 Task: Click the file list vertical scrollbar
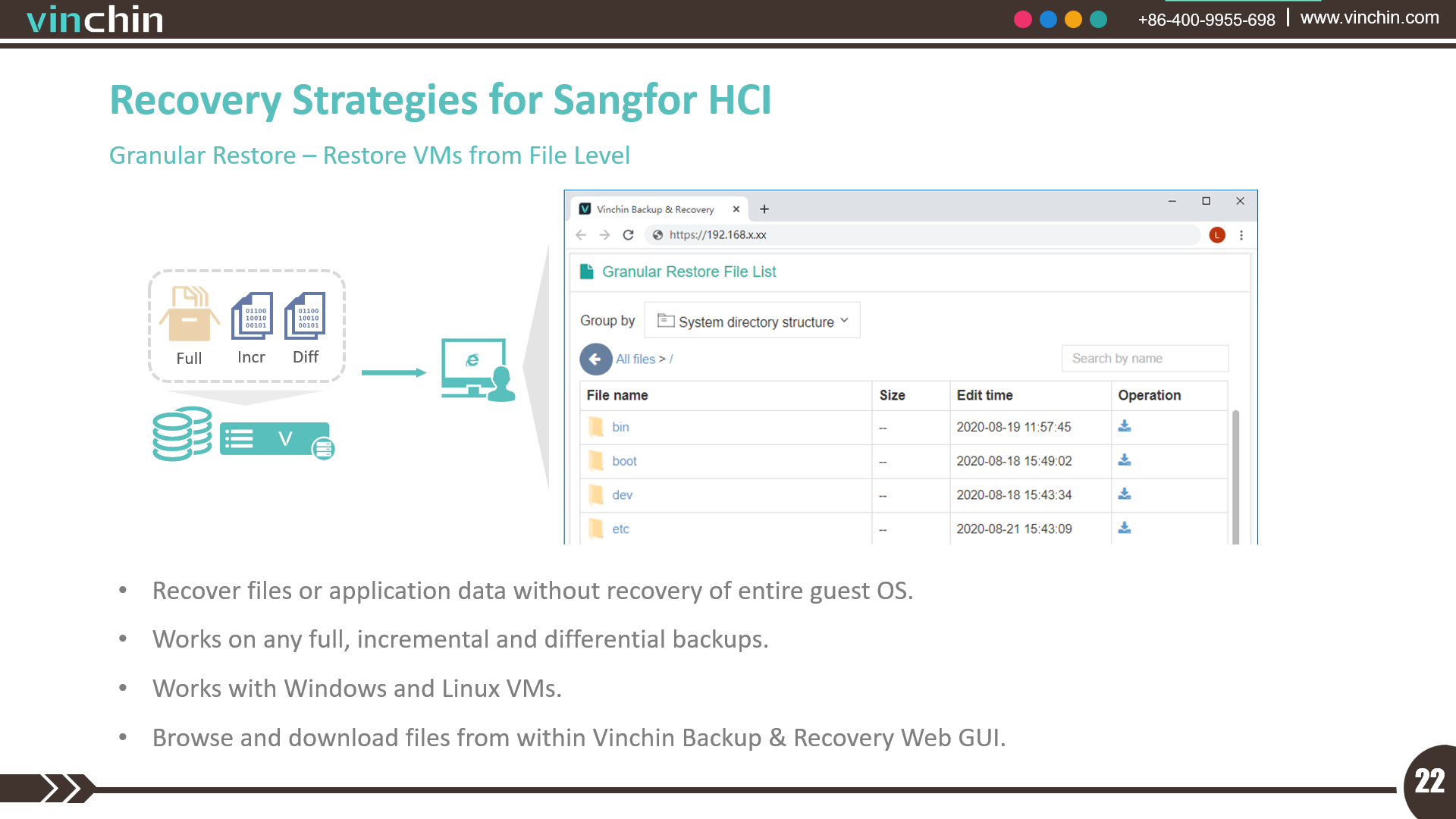click(1235, 476)
